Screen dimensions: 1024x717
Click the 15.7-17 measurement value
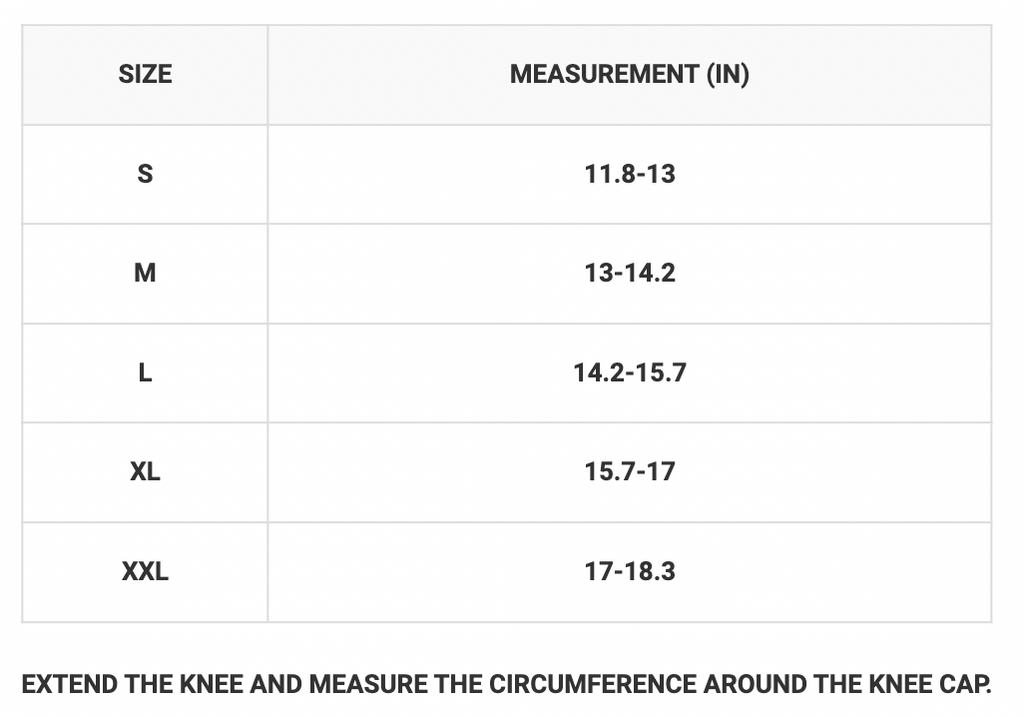point(630,472)
